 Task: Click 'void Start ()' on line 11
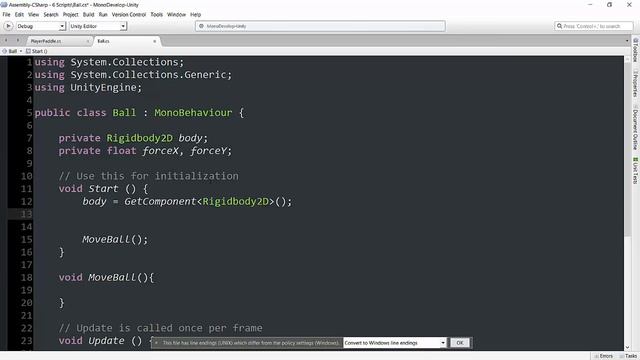[97, 189]
